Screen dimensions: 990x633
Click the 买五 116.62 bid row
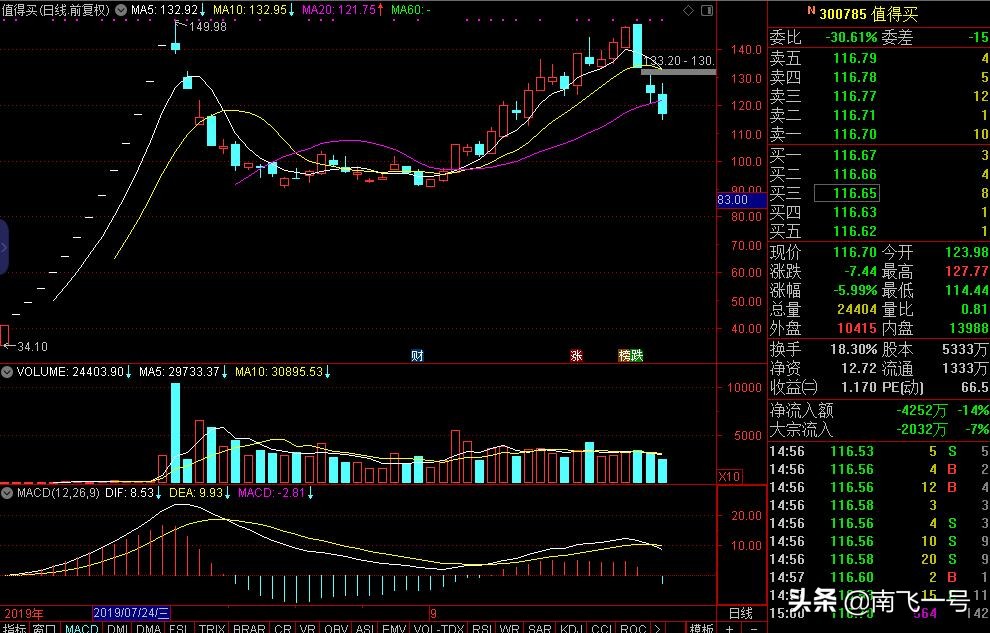[x=879, y=231]
